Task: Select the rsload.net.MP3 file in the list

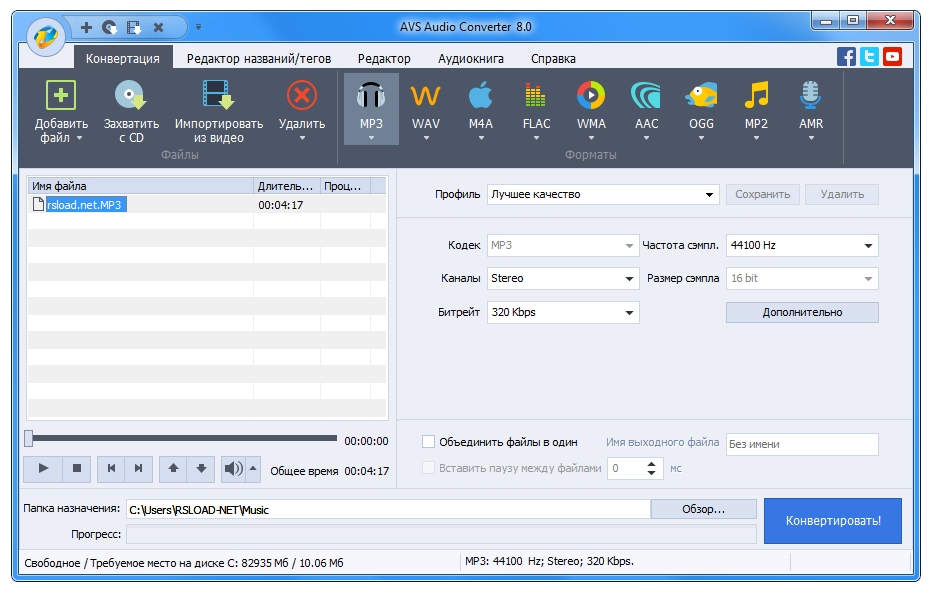Action: 86,203
